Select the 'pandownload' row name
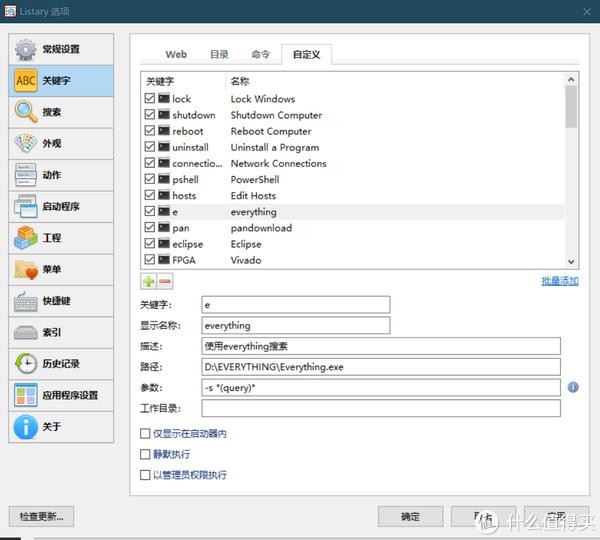600x540 pixels. (261, 228)
